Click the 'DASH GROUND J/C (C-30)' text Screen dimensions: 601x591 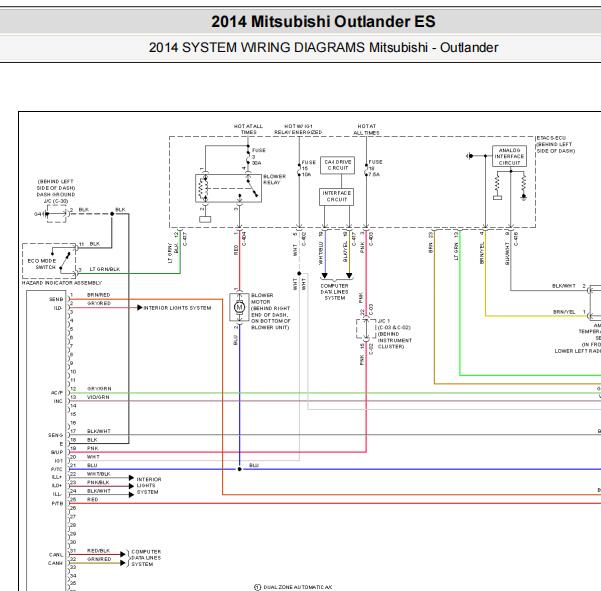56,198
